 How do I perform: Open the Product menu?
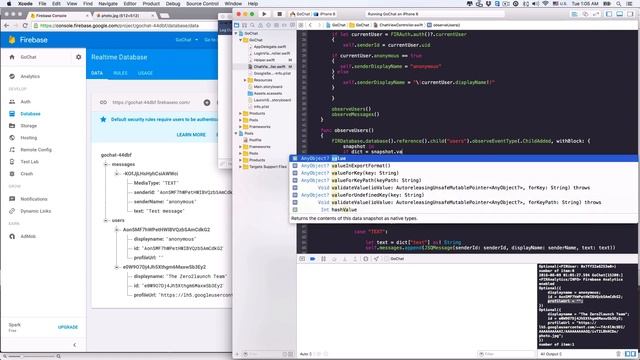pyautogui.click(x=151, y=3)
